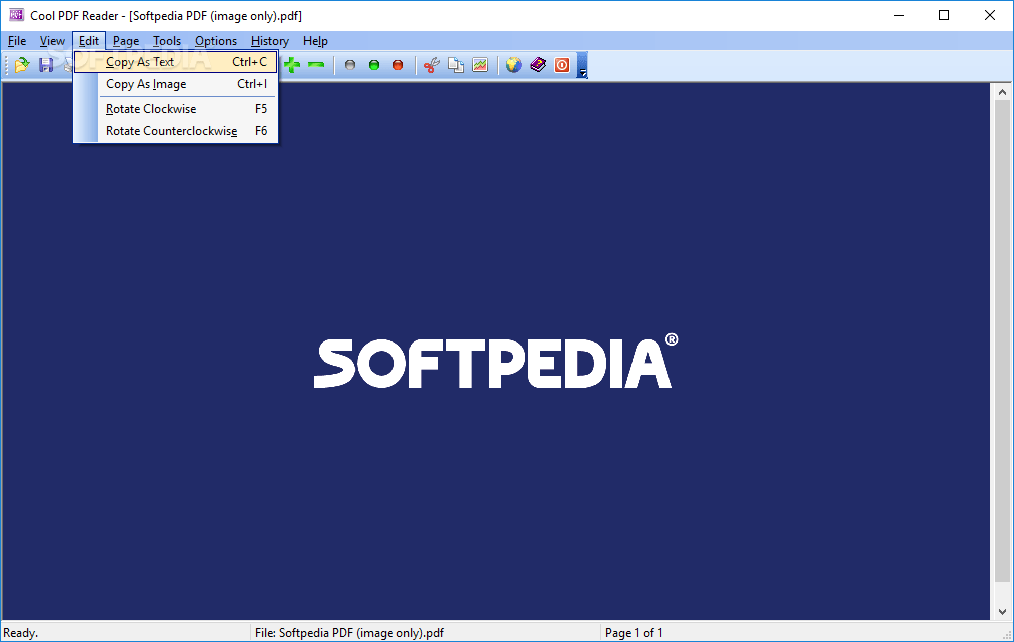Click the Page 1 of 1 status text
Viewport: 1014px width, 642px height.
pos(634,633)
